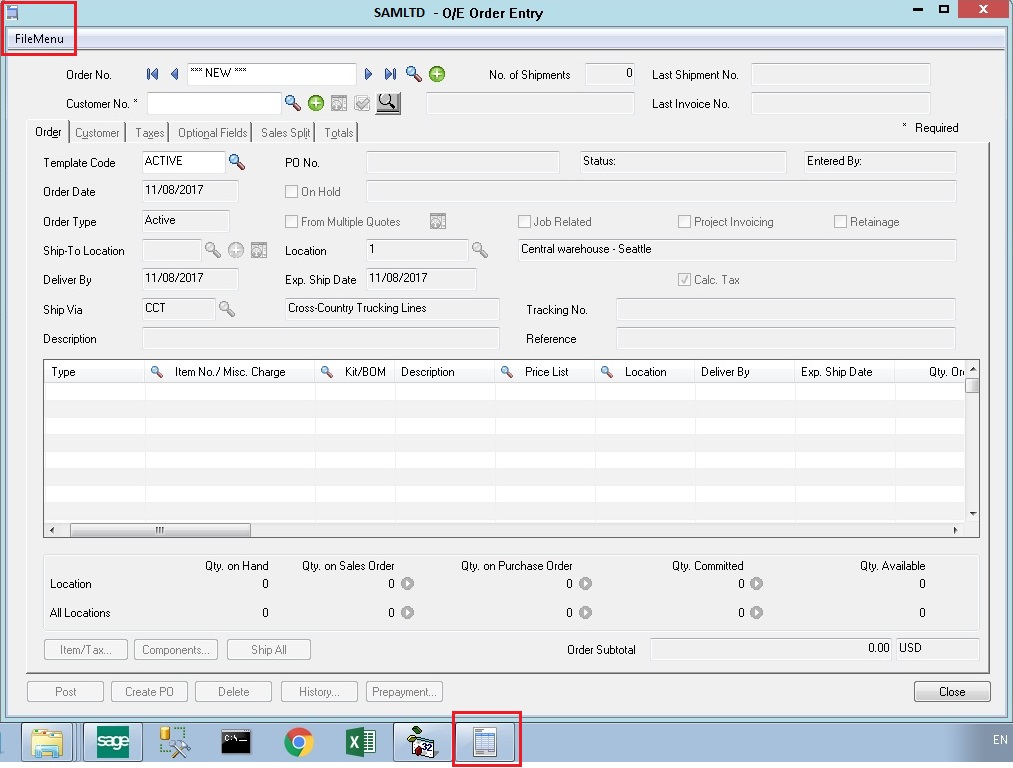Click the green new order plus icon

click(x=437, y=75)
